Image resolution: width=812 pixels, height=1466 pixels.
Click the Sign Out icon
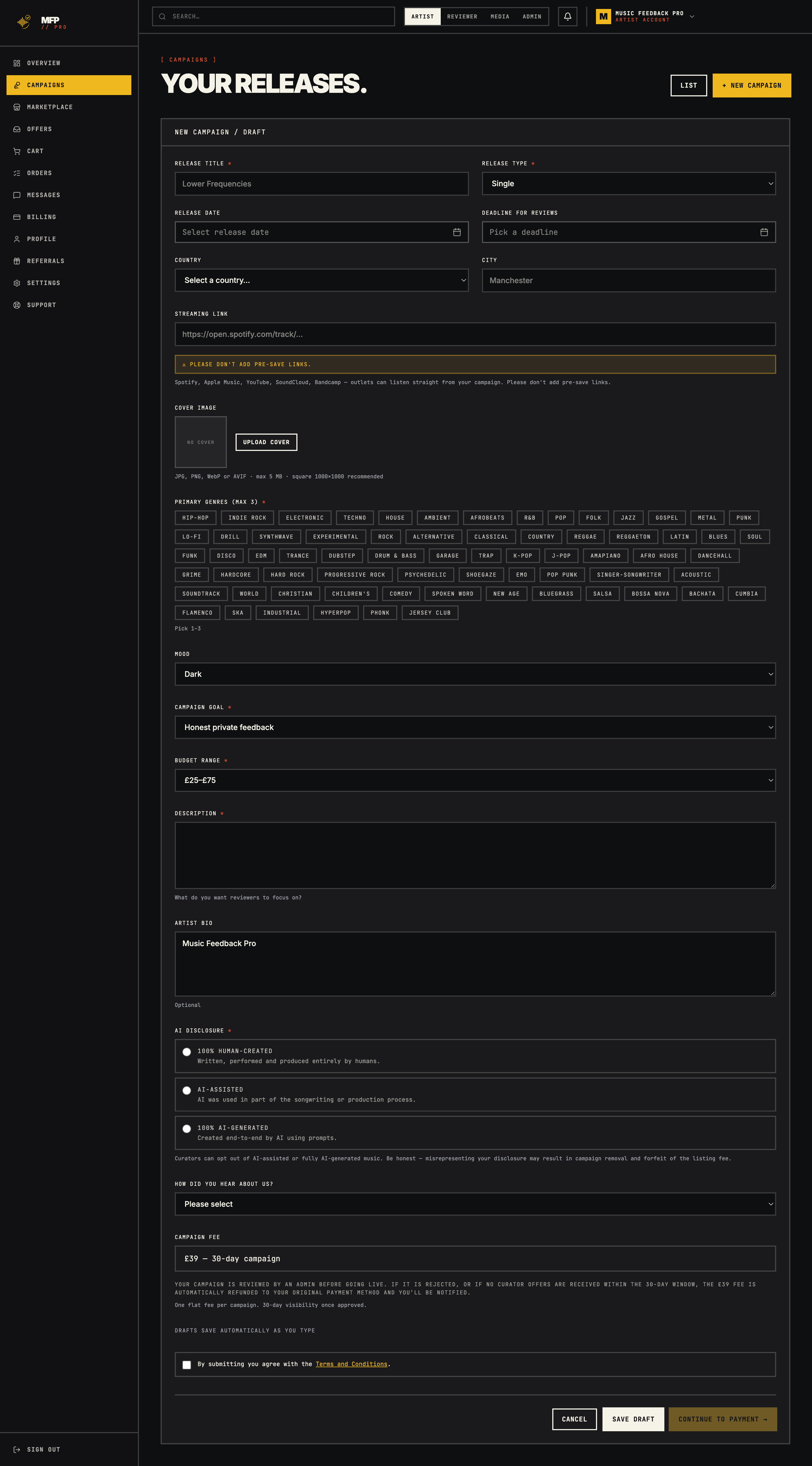[x=17, y=1449]
